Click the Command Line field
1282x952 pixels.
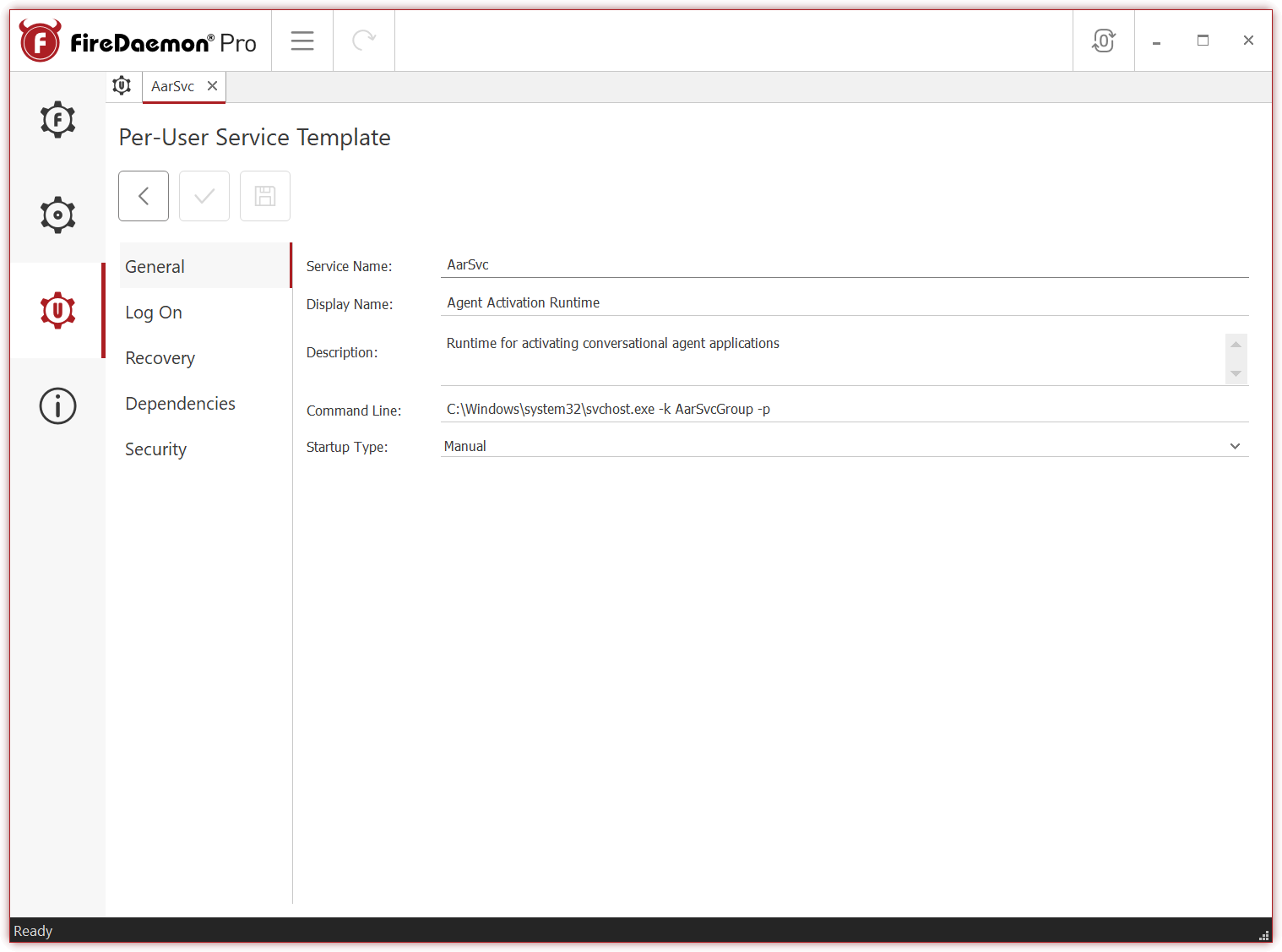pos(845,410)
